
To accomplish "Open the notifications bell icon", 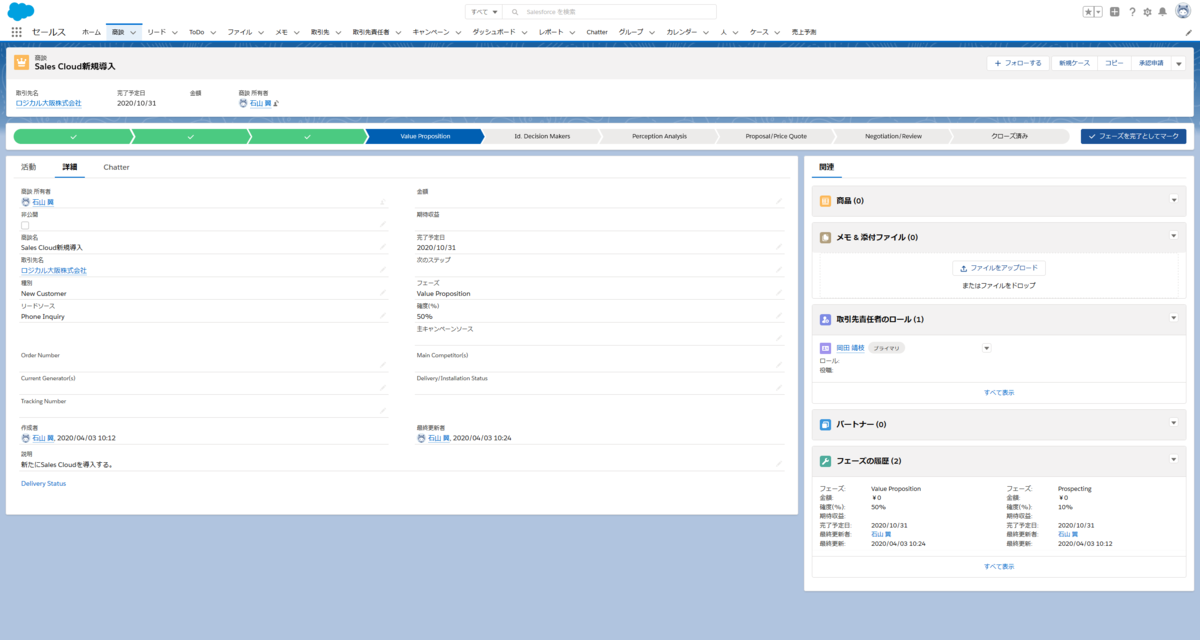I will coord(1163,12).
